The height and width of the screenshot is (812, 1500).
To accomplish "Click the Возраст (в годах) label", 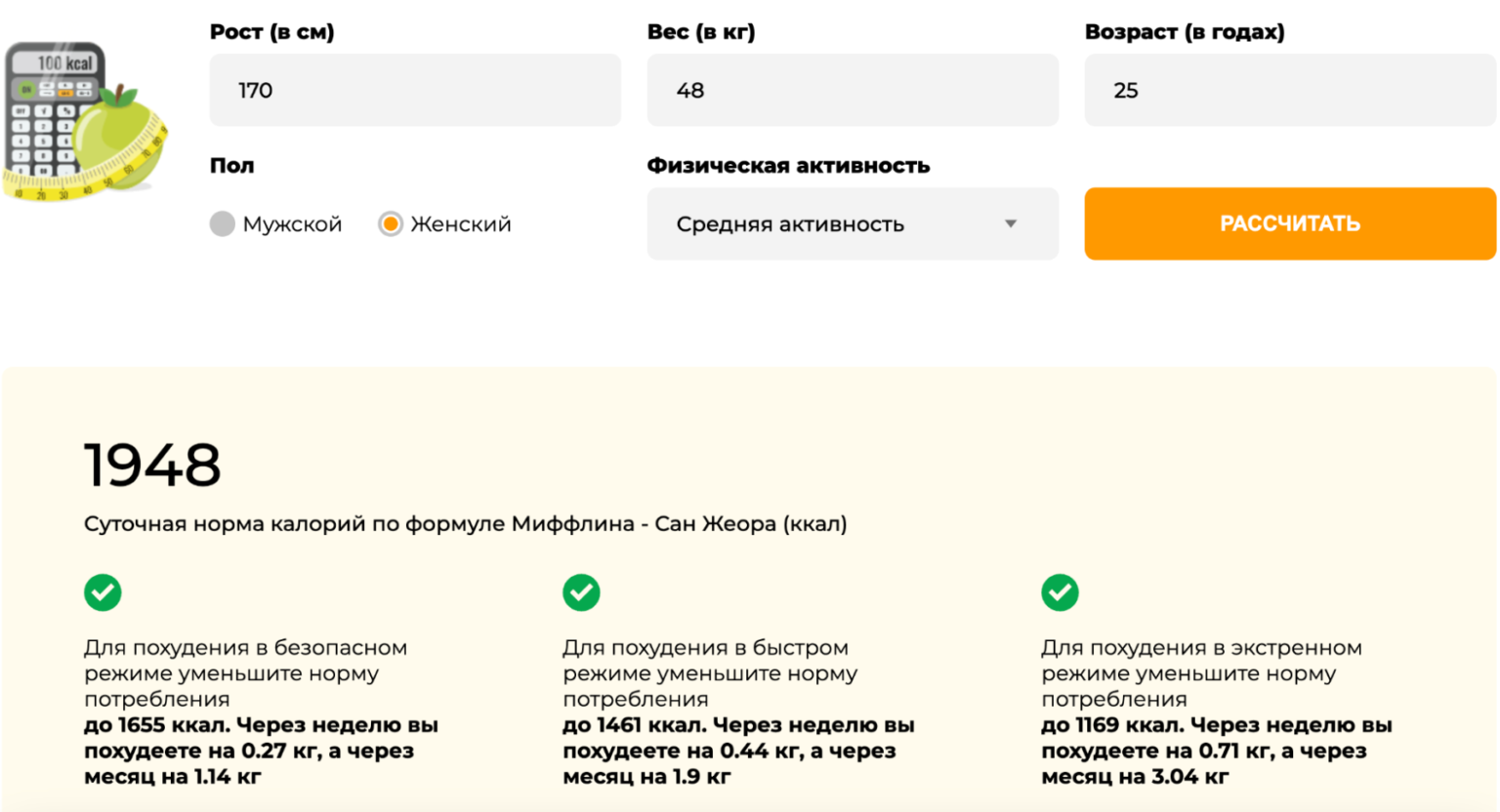I will pyautogui.click(x=1184, y=32).
